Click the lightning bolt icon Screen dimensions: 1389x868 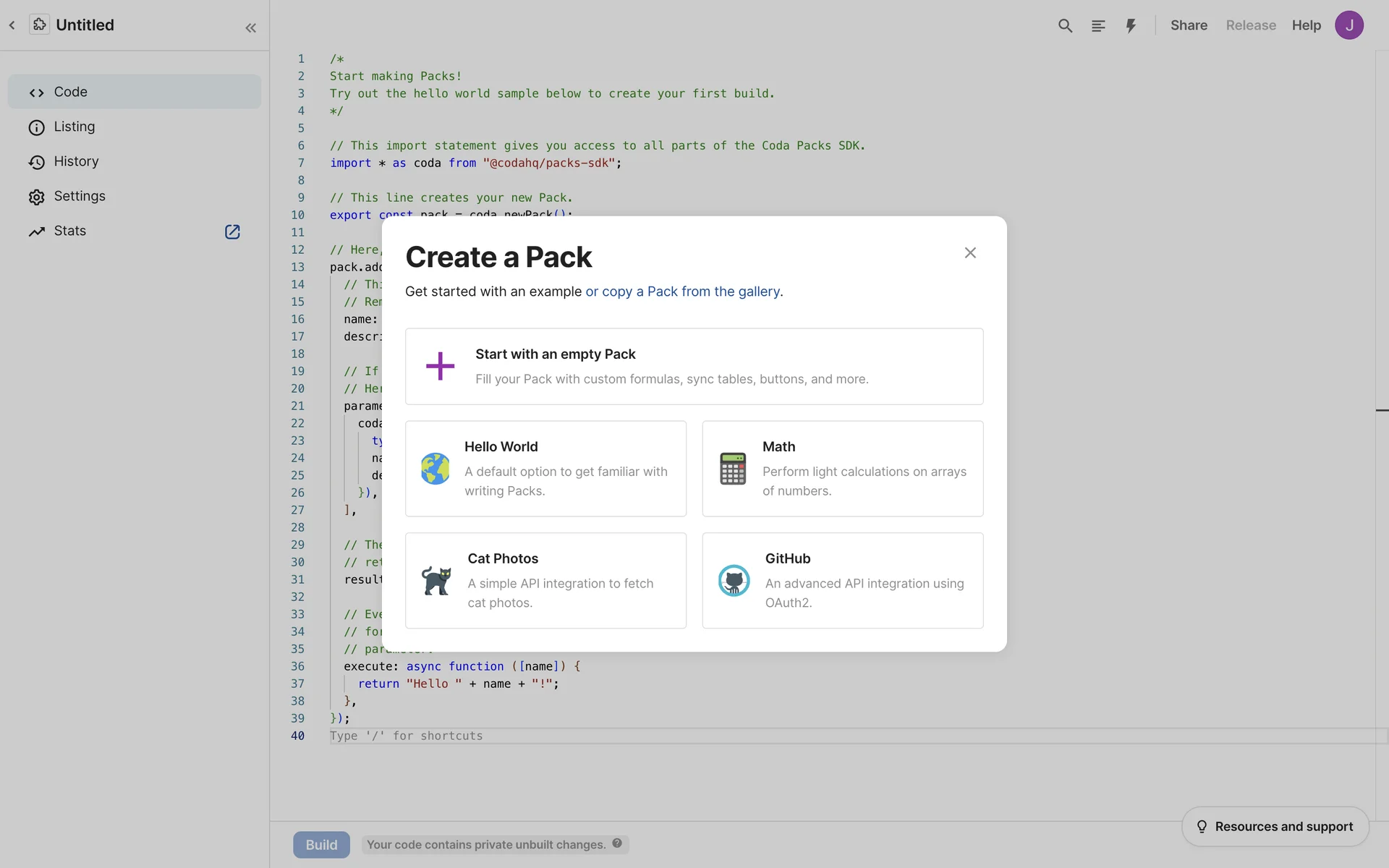click(x=1131, y=26)
